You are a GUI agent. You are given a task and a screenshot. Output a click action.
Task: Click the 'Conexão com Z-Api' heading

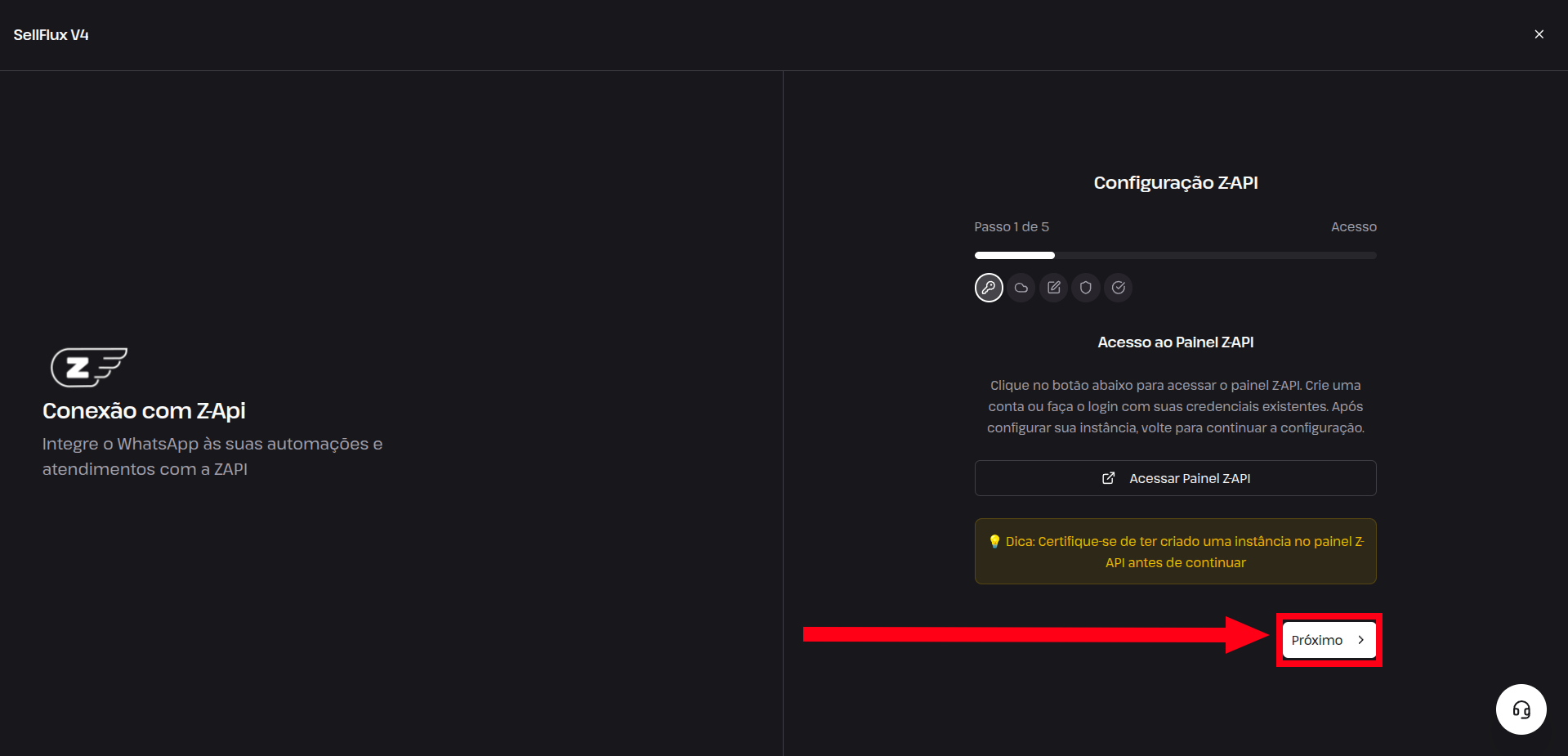(x=144, y=410)
